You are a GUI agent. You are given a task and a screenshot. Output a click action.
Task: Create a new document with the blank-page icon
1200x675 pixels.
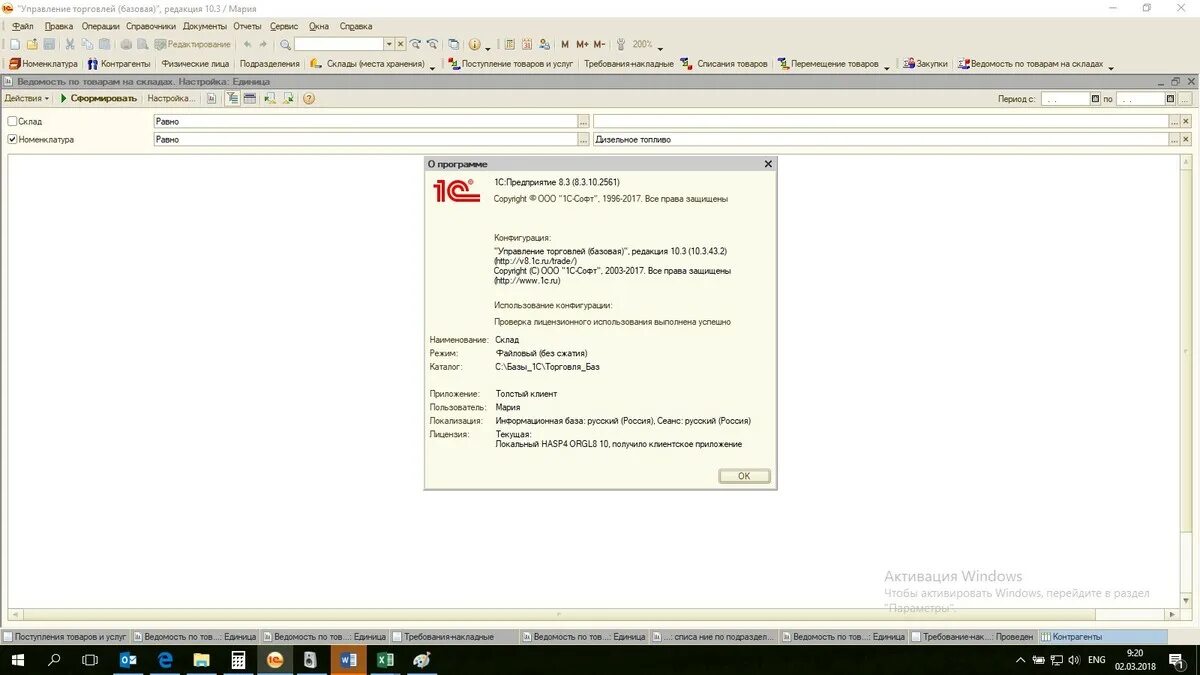[14, 44]
